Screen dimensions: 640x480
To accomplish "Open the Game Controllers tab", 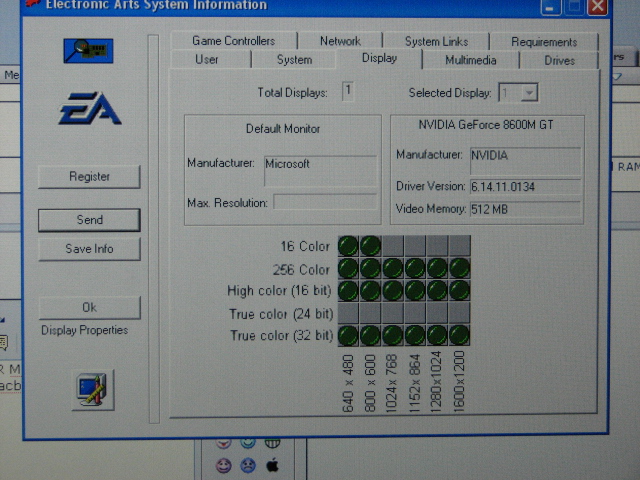I will click(x=234, y=41).
